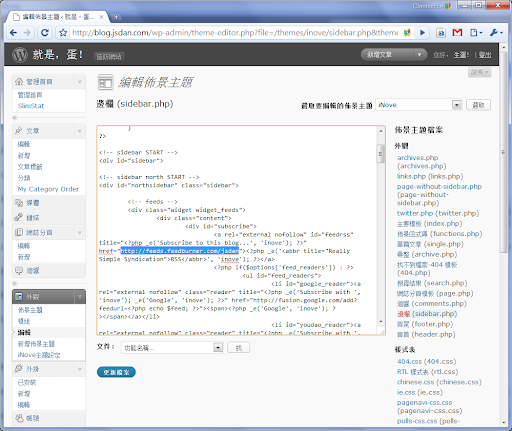Click the plugins icon in sidebar

click(x=19, y=369)
